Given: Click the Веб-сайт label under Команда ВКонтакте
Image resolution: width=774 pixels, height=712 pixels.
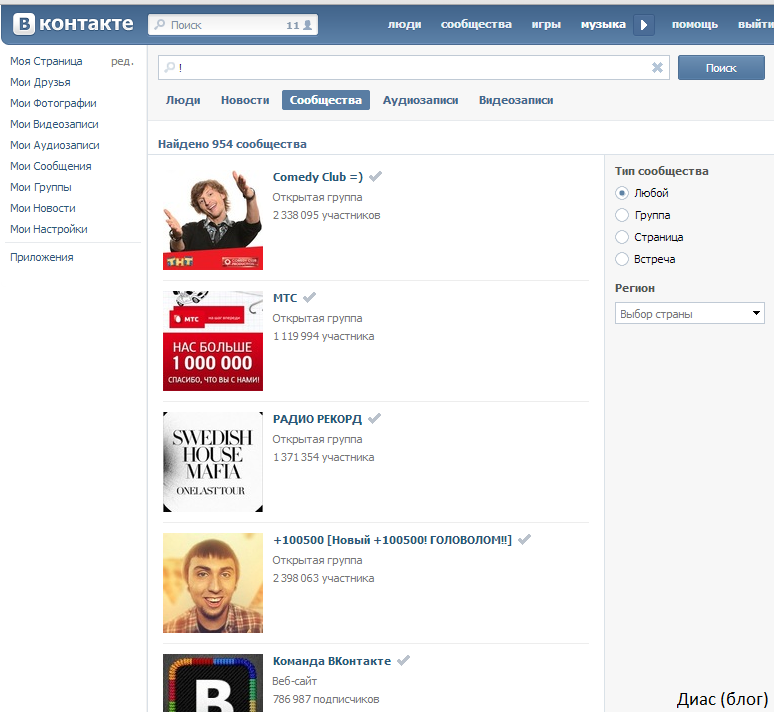Looking at the screenshot, I should [x=295, y=681].
